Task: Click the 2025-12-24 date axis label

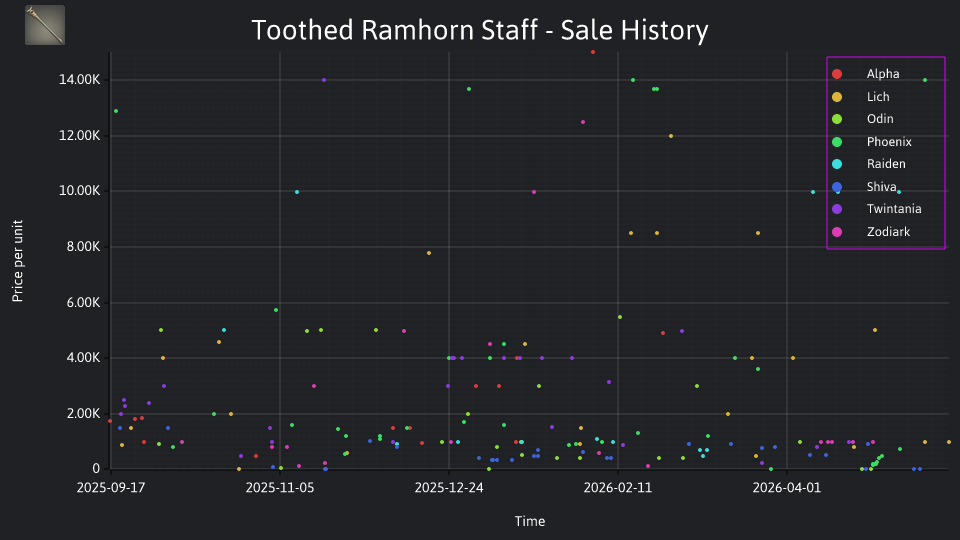Action: pos(449,487)
